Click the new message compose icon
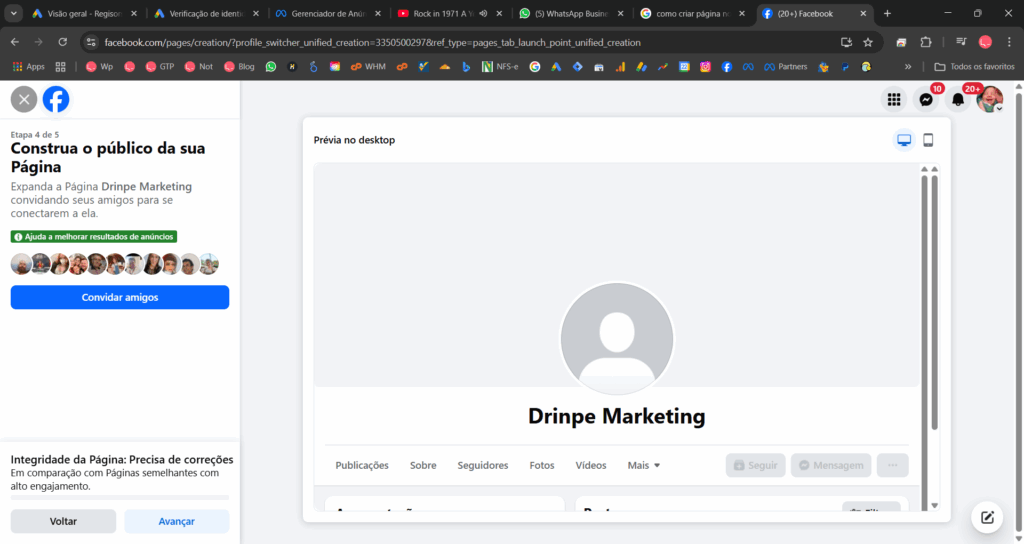Viewport: 1024px width, 544px height. click(x=987, y=517)
